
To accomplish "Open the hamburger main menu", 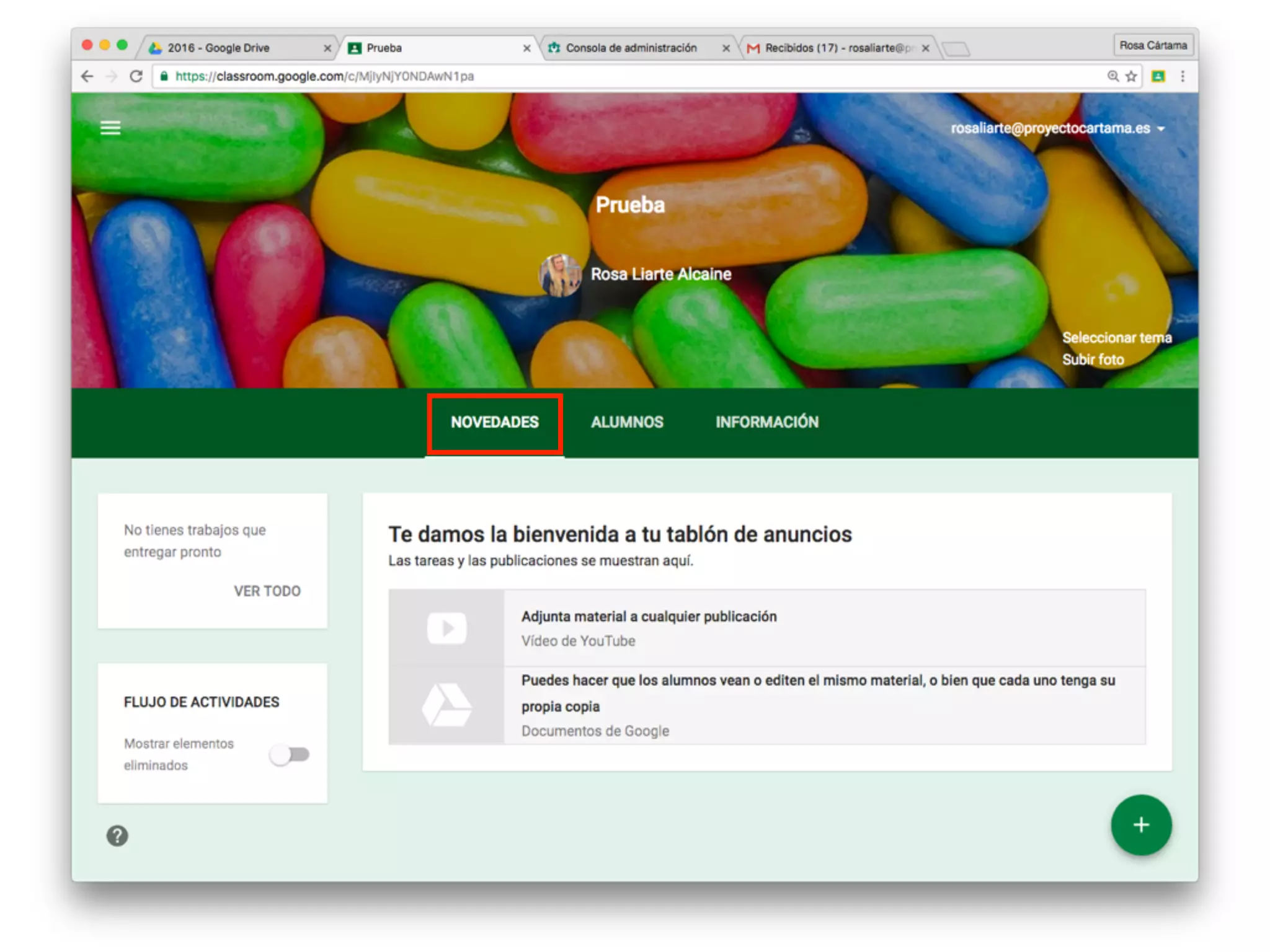I will (x=110, y=128).
